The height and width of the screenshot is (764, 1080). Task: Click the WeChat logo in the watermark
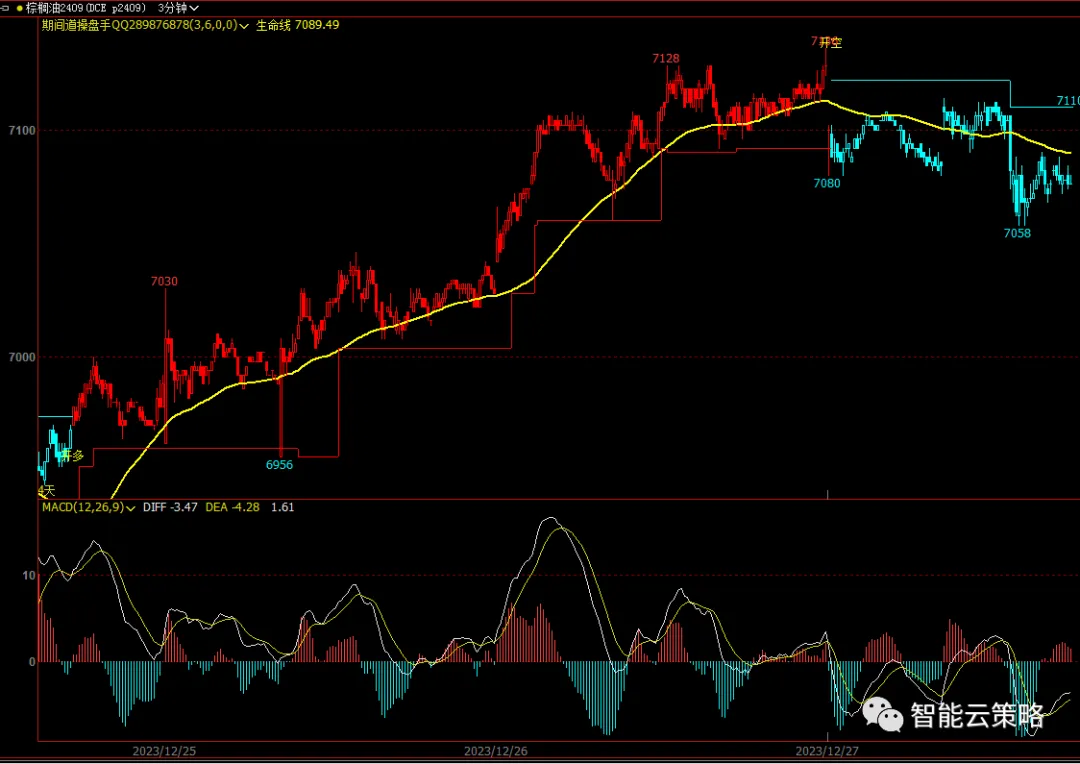click(x=883, y=715)
